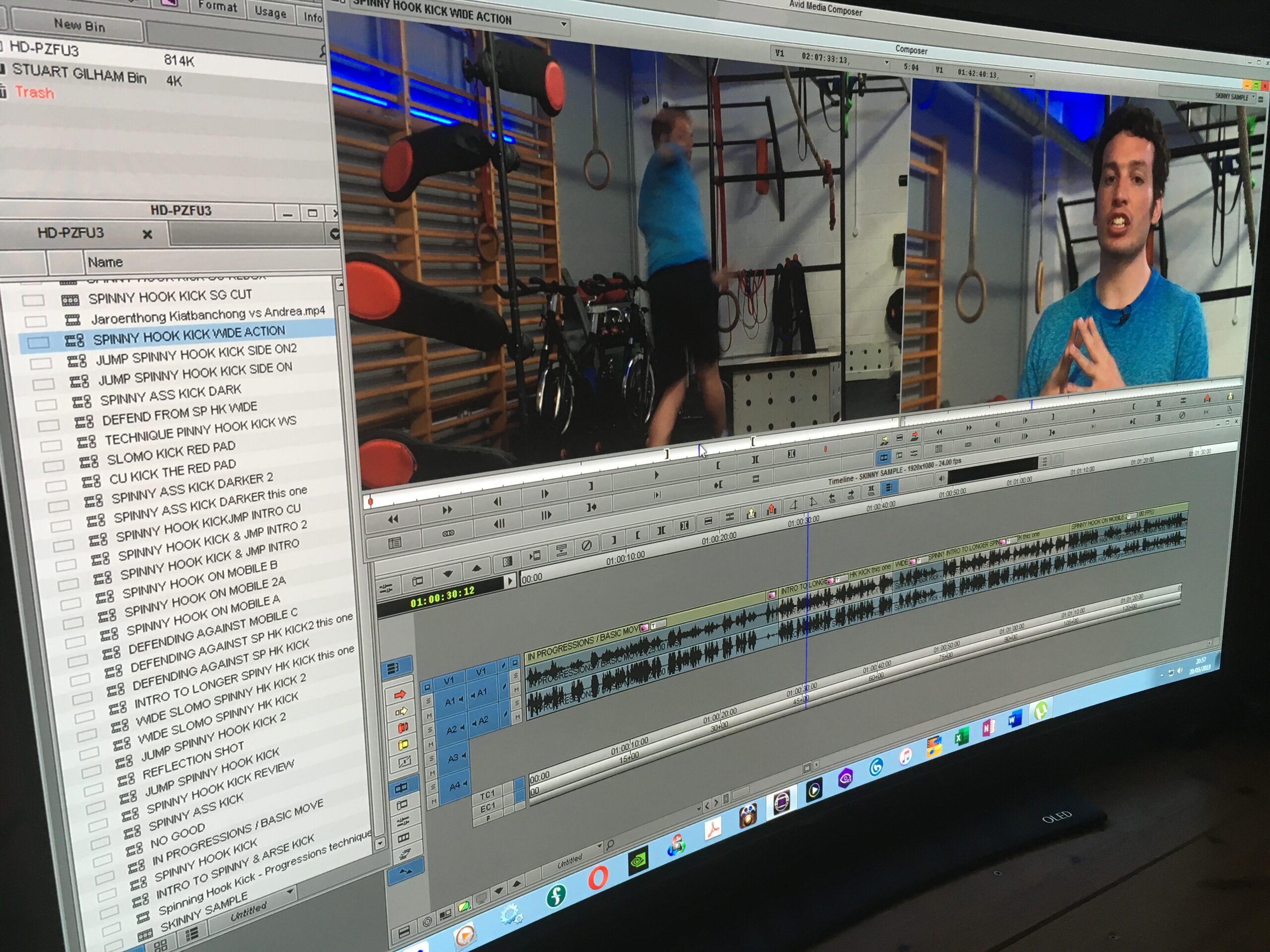The image size is (1270, 952).
Task: Solo source track A2 with its S button
Action: tap(430, 730)
